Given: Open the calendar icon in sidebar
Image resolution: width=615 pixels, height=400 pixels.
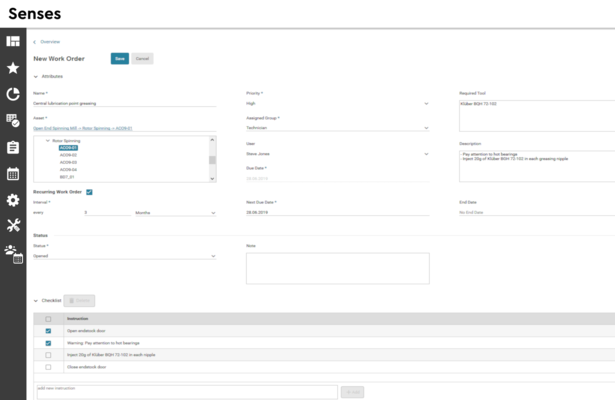Looking at the screenshot, I should 13,173.
